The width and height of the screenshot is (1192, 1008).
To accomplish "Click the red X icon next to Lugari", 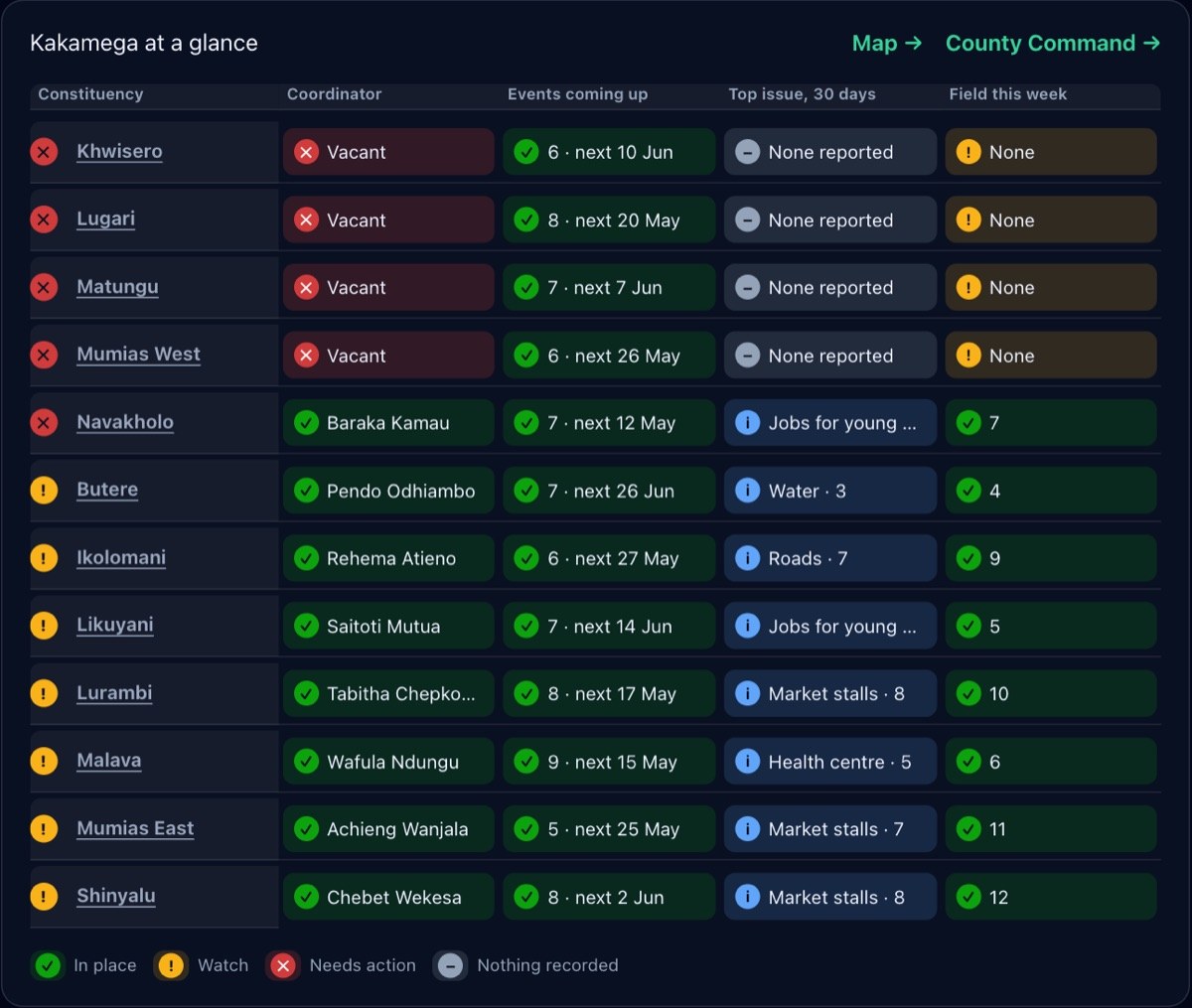I will click(44, 219).
